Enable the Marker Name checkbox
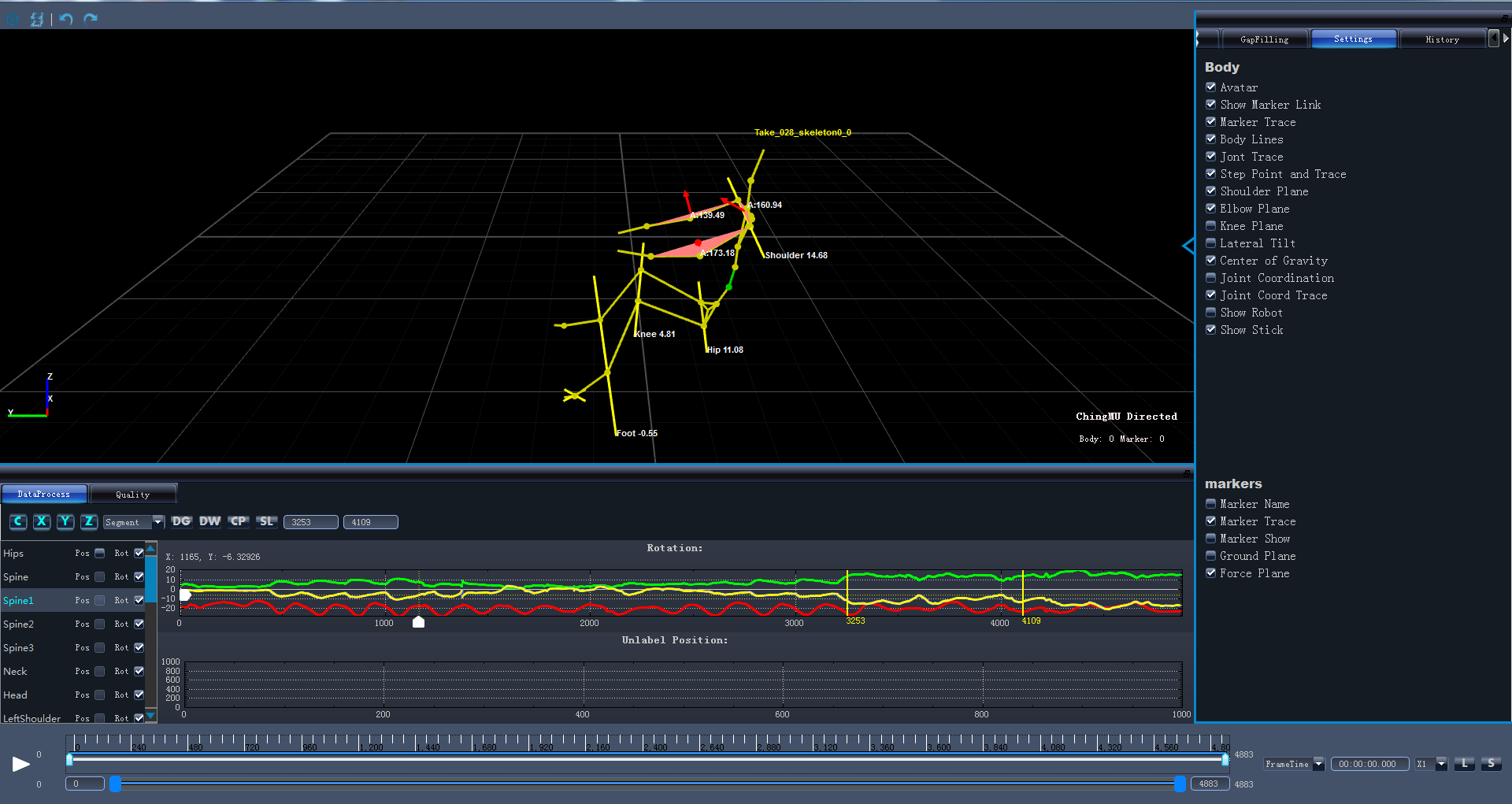This screenshot has height=804, width=1512. (x=1211, y=504)
